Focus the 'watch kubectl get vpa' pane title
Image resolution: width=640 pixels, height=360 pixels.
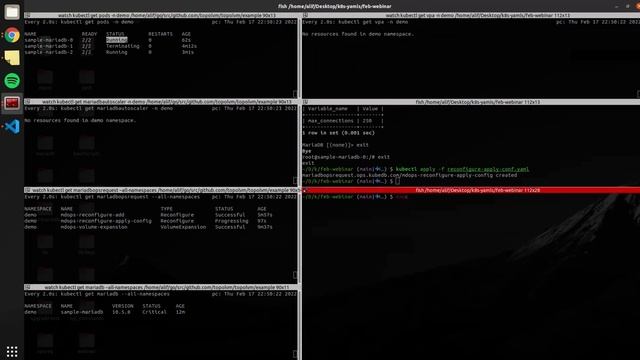coord(478,15)
